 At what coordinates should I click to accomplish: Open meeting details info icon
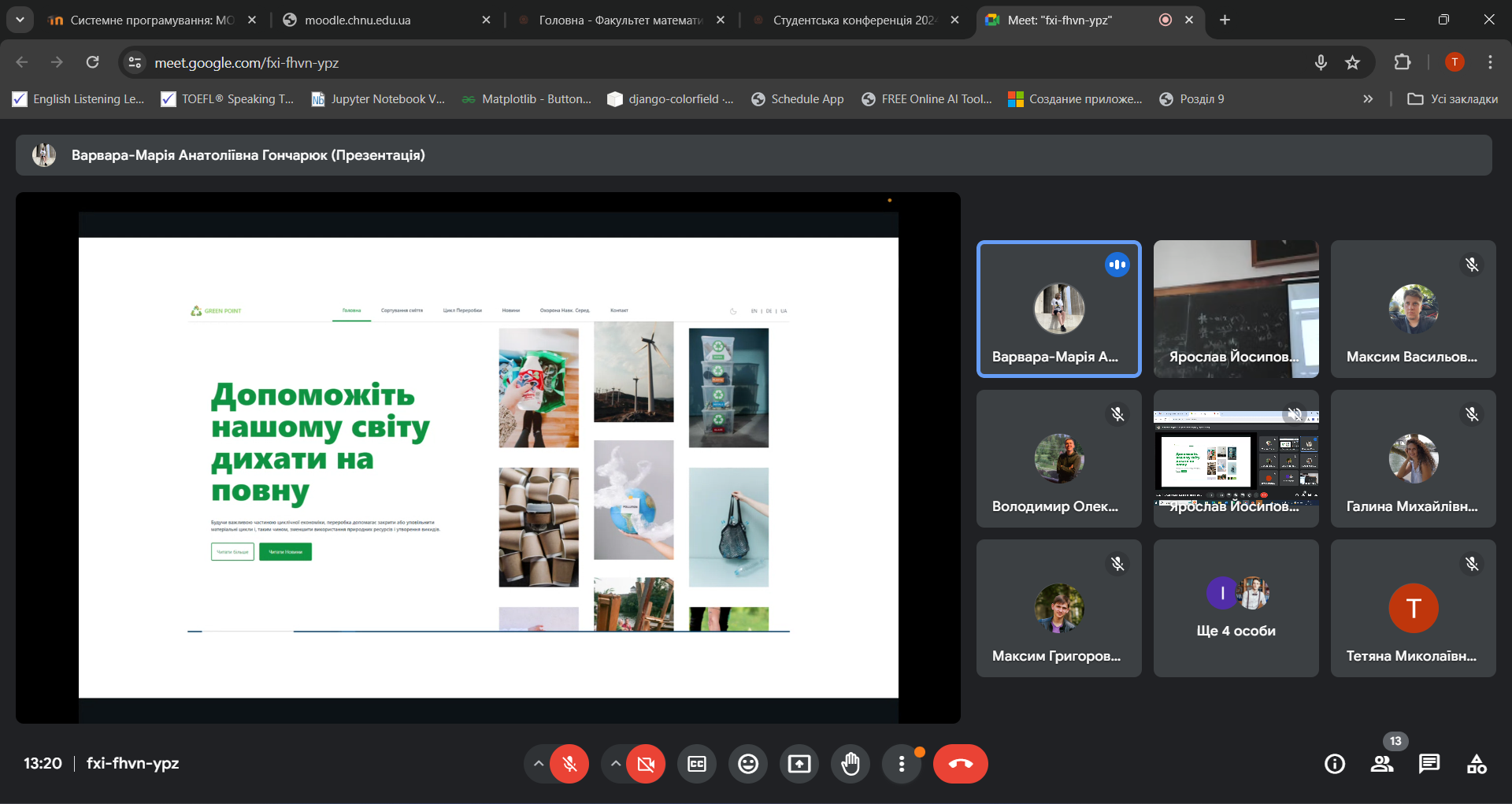click(1335, 764)
